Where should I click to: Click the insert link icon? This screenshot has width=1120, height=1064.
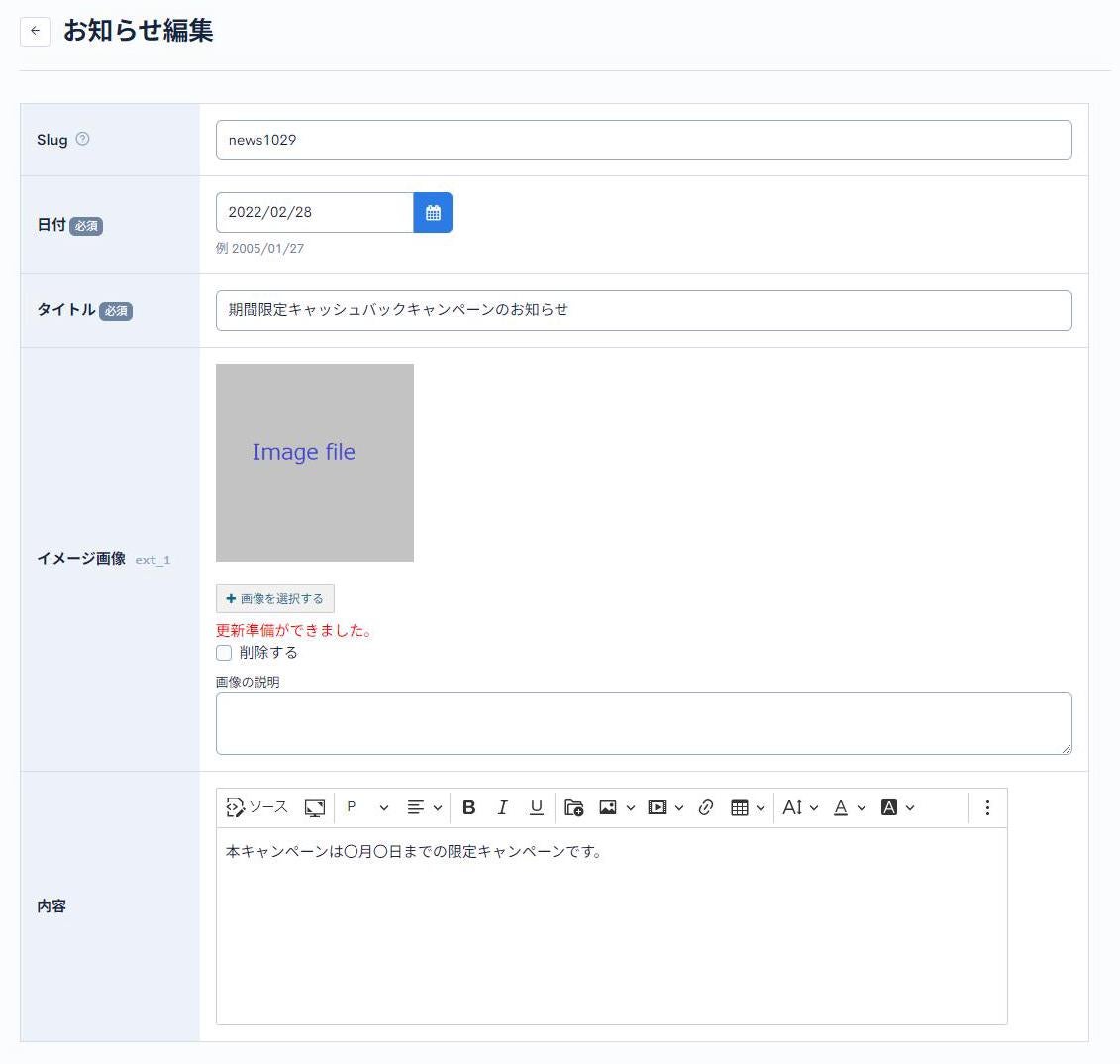(x=706, y=807)
